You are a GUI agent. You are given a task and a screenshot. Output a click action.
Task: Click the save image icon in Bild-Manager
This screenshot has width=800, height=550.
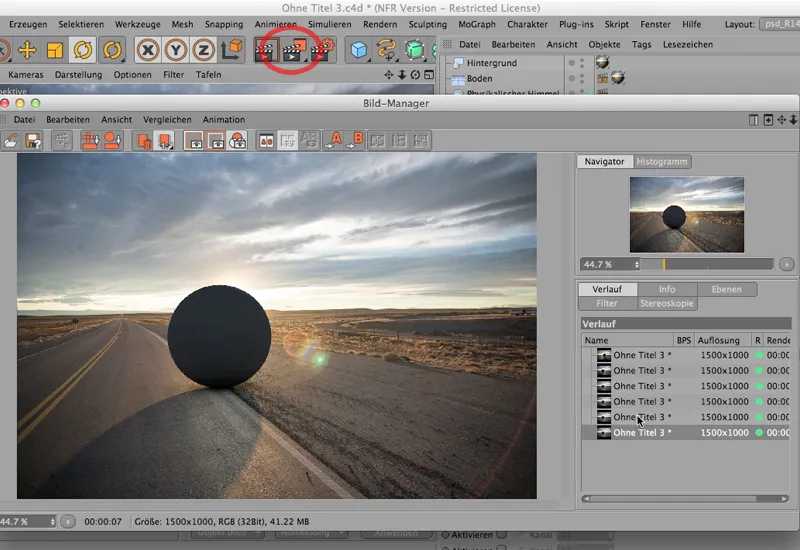[x=33, y=141]
